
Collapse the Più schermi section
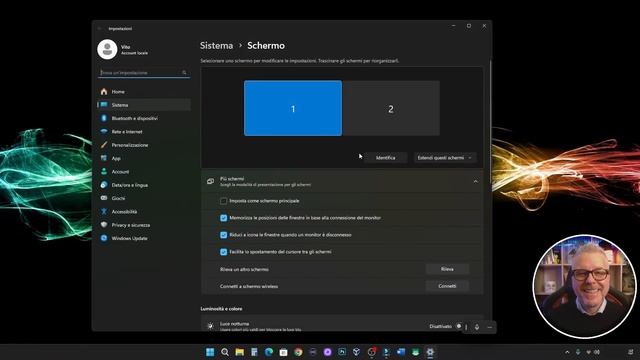476,182
